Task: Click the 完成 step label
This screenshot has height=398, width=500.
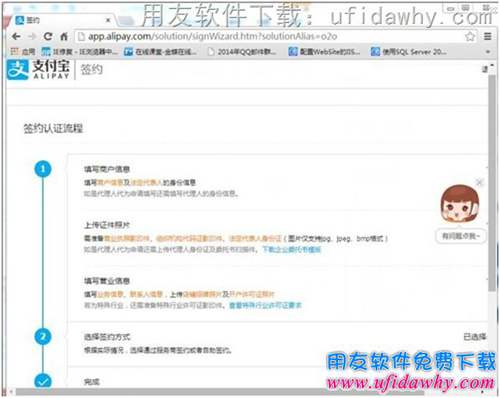Action: [x=92, y=382]
